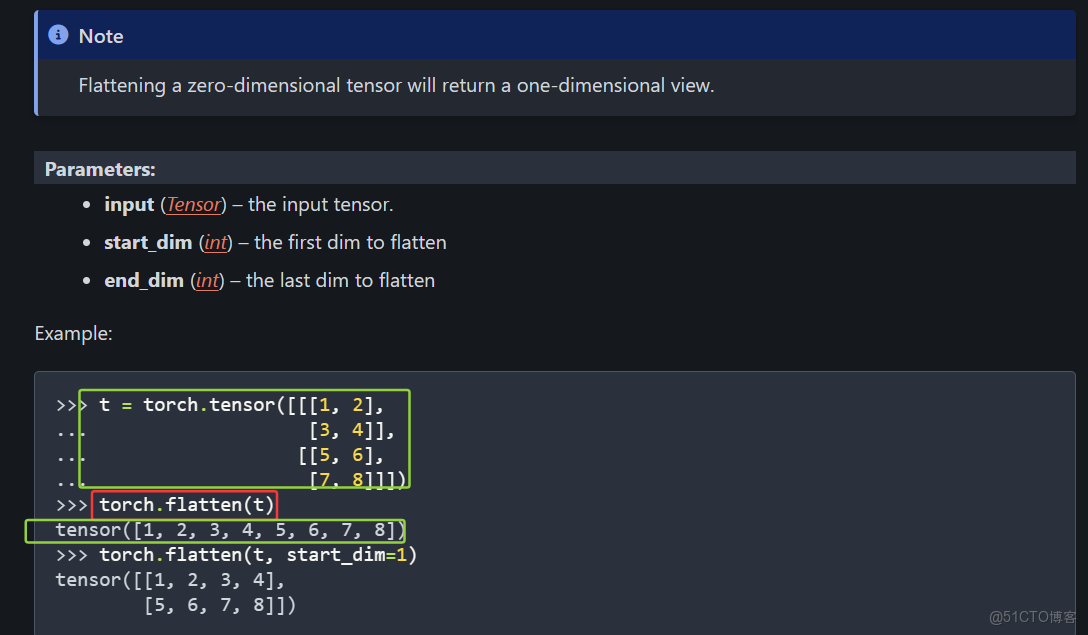Click the zero-dimensional tensor note sentence
1088x635 pixels.
396,86
